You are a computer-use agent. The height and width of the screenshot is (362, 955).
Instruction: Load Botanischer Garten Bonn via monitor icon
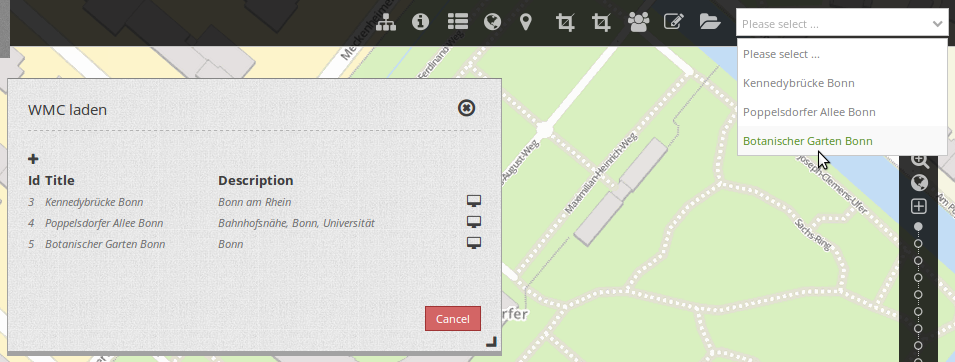pos(474,243)
